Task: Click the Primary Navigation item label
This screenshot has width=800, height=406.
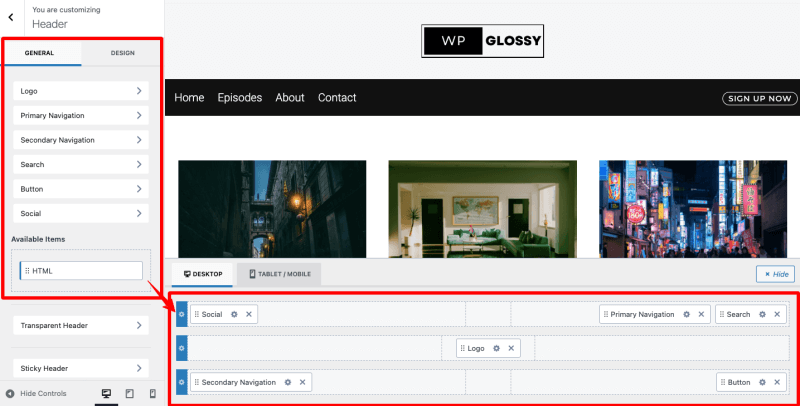Action: pyautogui.click(x=642, y=314)
